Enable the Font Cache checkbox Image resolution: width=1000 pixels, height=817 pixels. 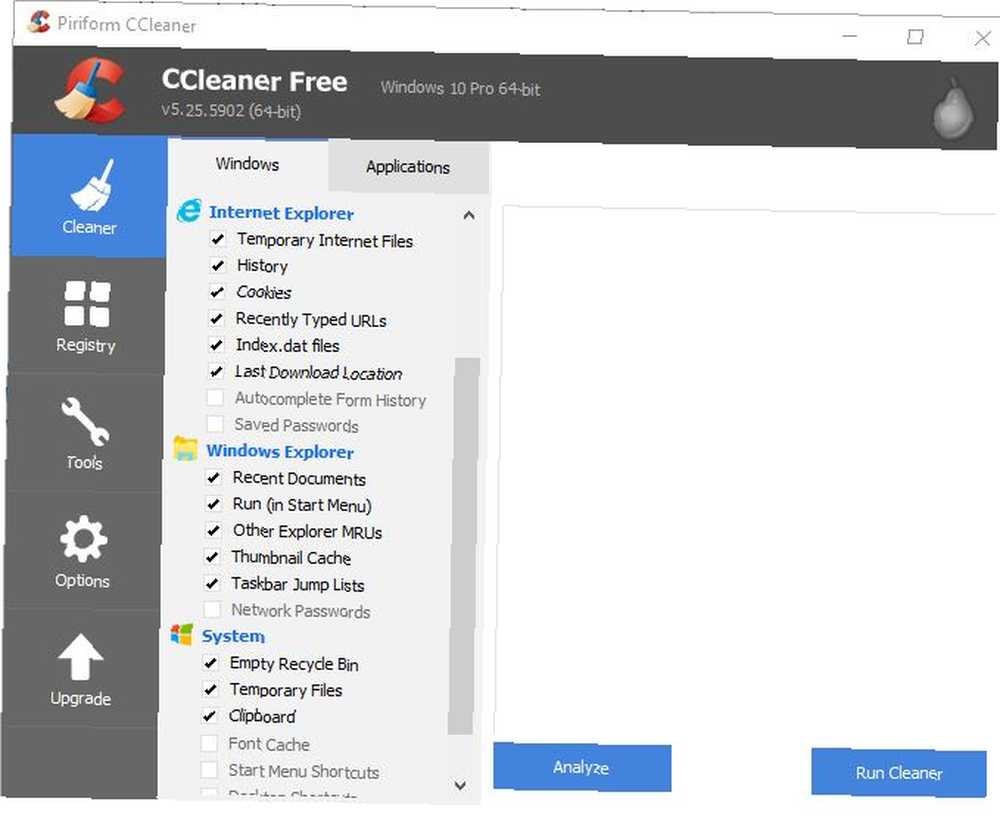[209, 743]
